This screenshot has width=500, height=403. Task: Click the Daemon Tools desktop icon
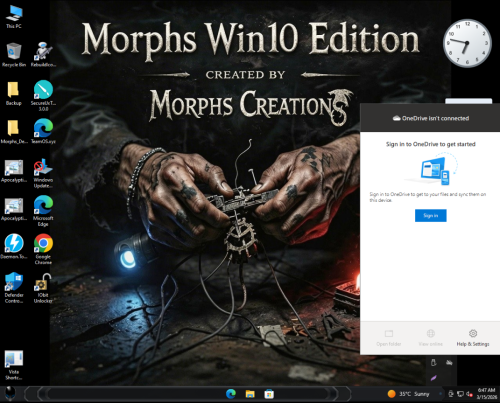(x=14, y=247)
